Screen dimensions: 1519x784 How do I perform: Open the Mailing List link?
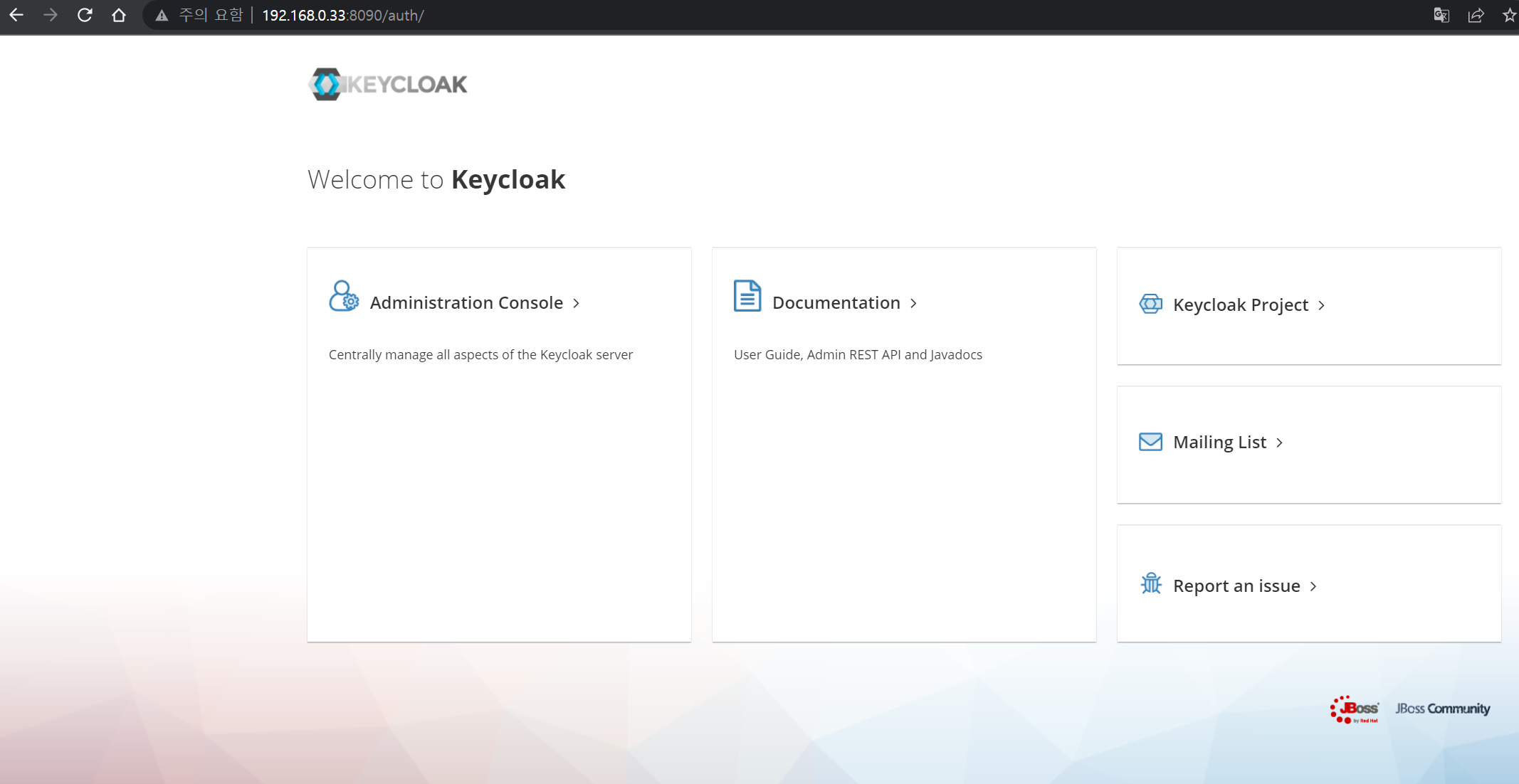(1219, 443)
